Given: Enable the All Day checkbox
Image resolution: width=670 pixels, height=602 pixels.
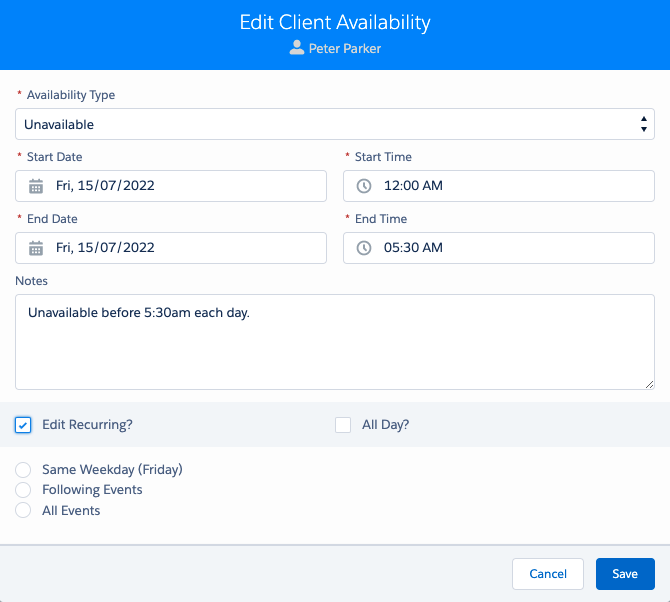Looking at the screenshot, I should [343, 425].
